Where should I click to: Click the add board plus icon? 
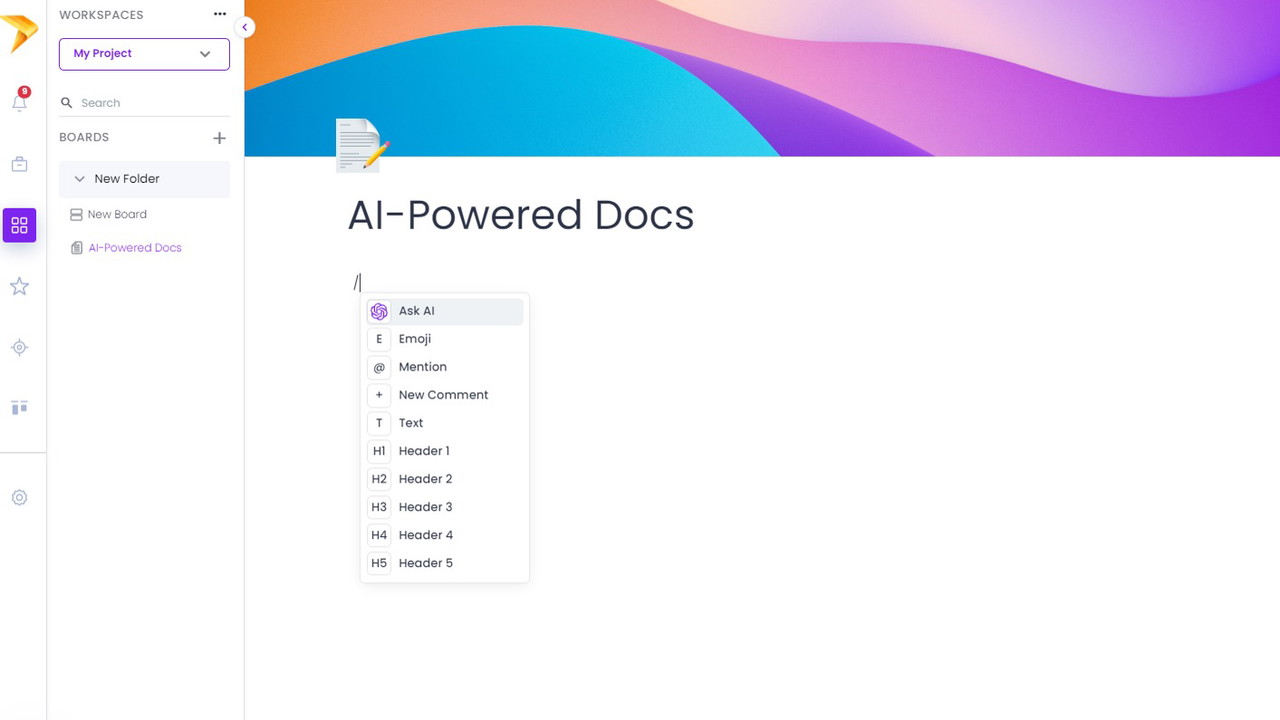[219, 138]
